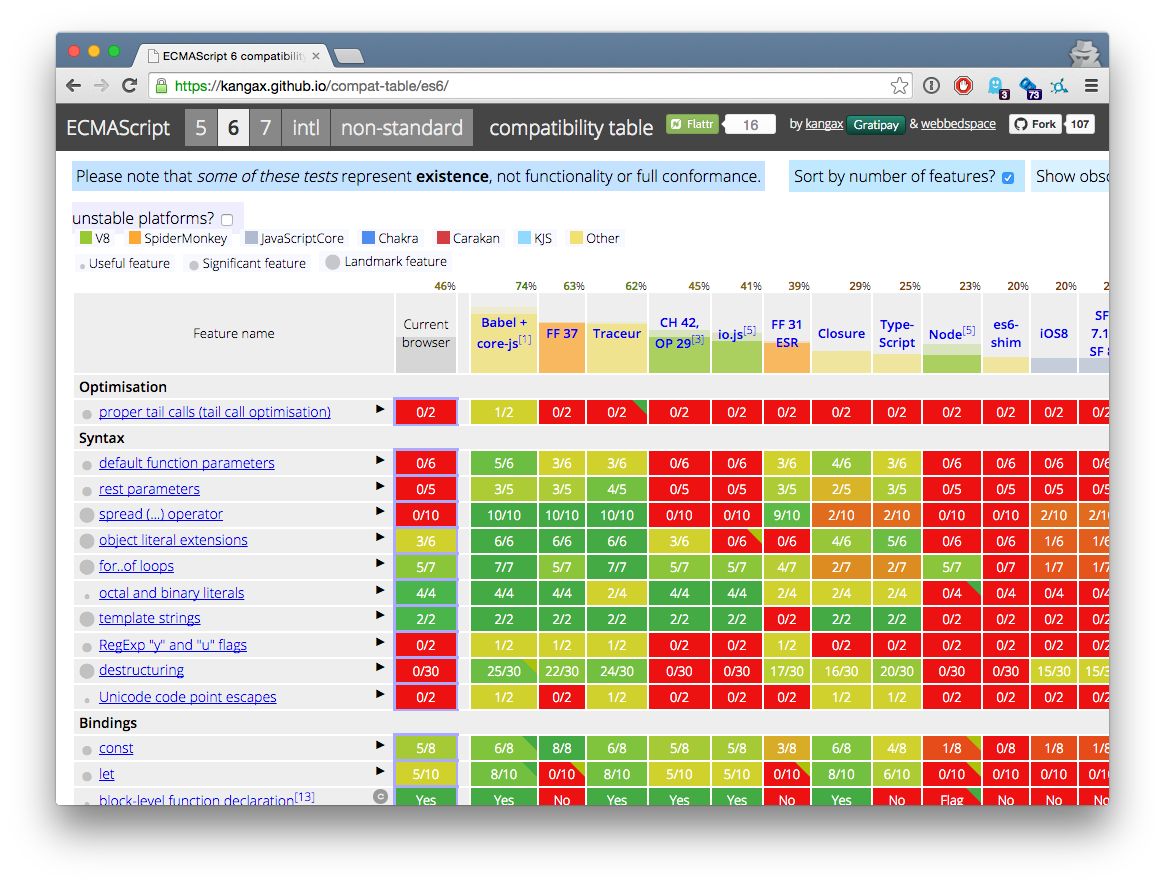
Task: Click the RegExp "y" and "u" flags link
Action: pos(172,645)
